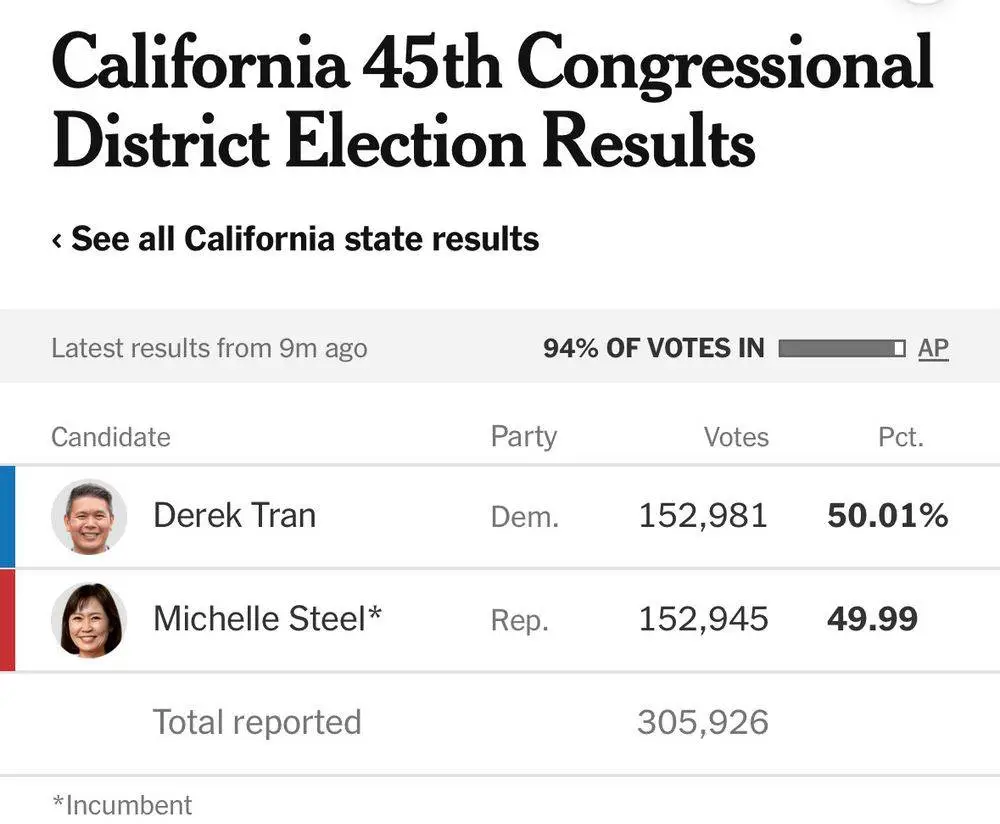Click the blue Democratic color bar

[7, 516]
